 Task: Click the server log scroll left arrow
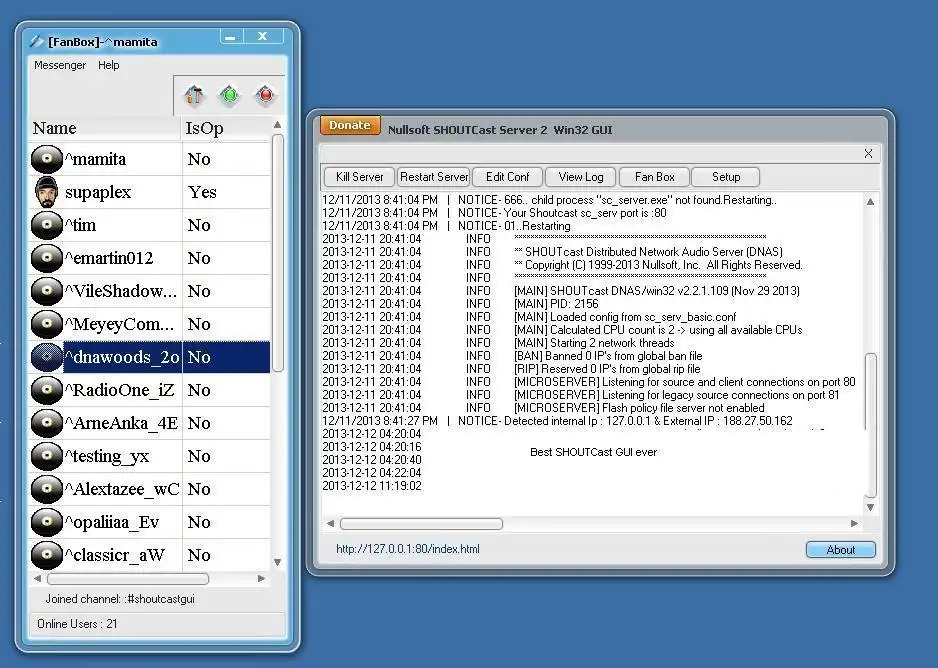point(330,524)
